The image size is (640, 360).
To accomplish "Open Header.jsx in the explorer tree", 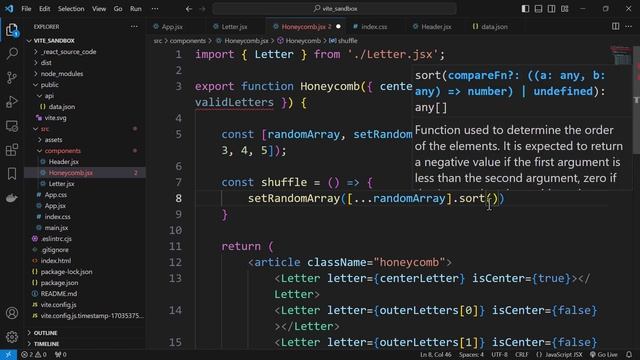I will (x=85, y=162).
